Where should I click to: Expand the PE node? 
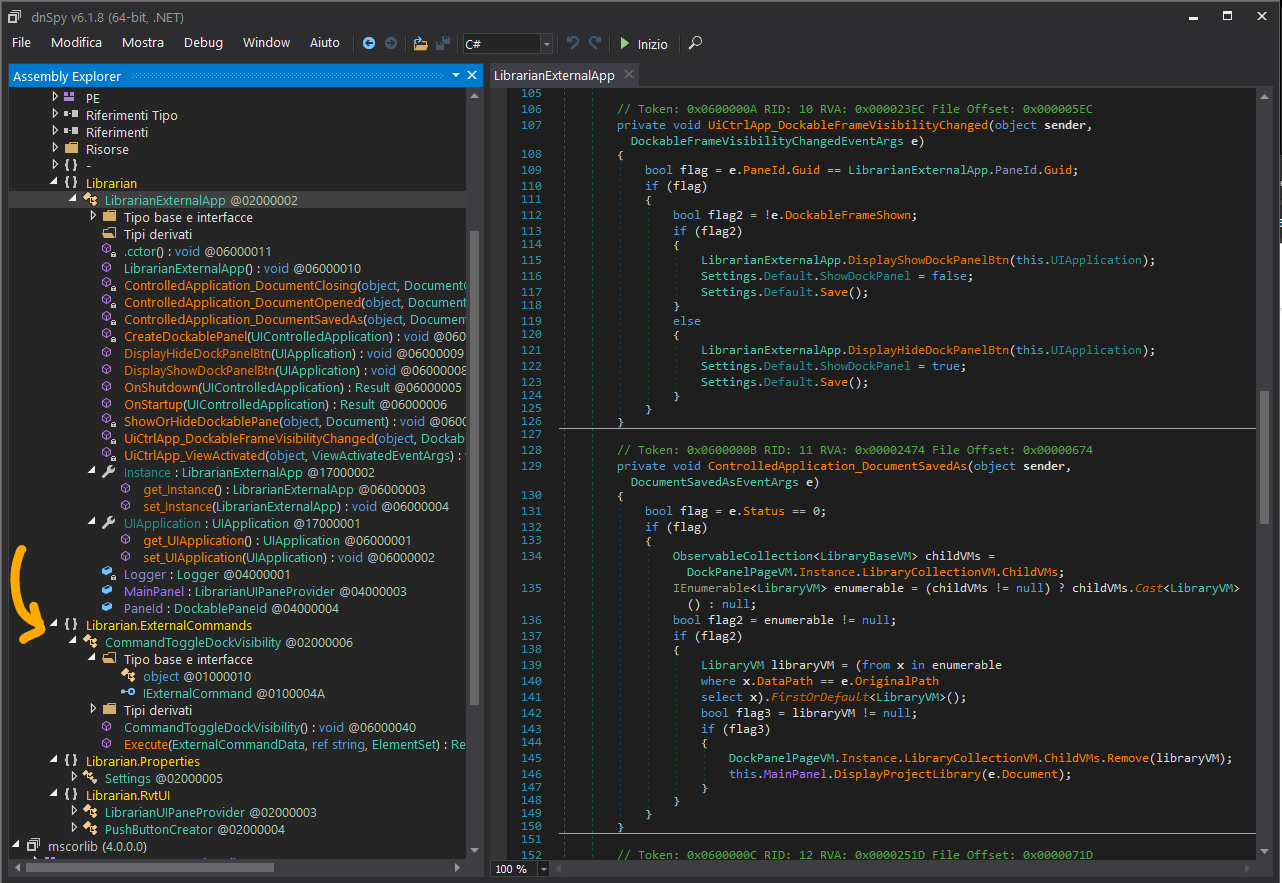(55, 98)
